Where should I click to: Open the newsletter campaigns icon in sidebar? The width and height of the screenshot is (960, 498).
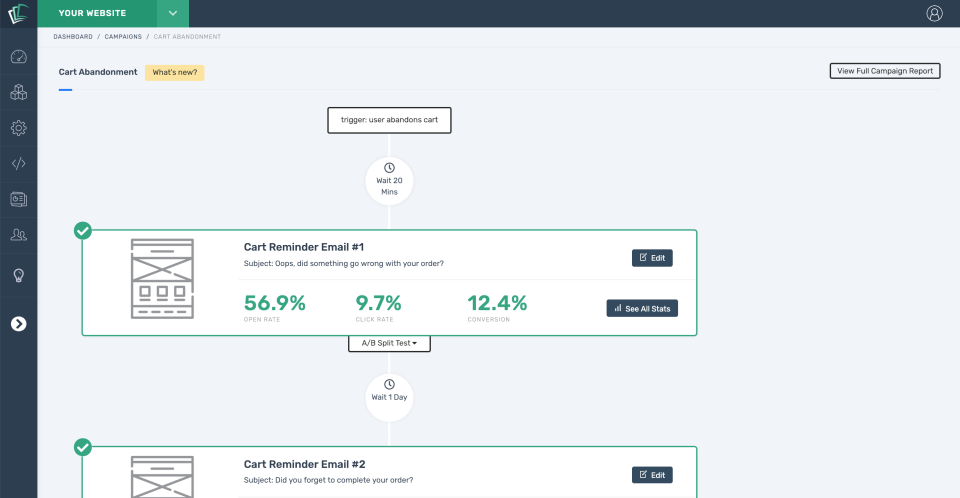point(18,199)
